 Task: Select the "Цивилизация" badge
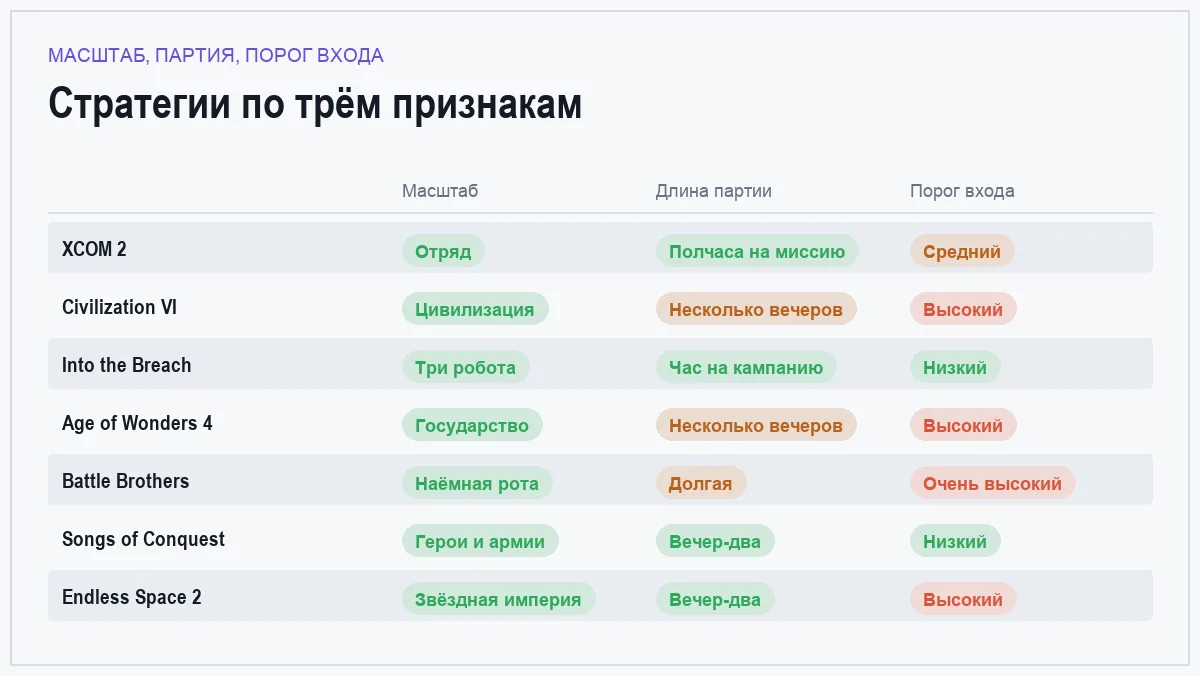click(475, 309)
